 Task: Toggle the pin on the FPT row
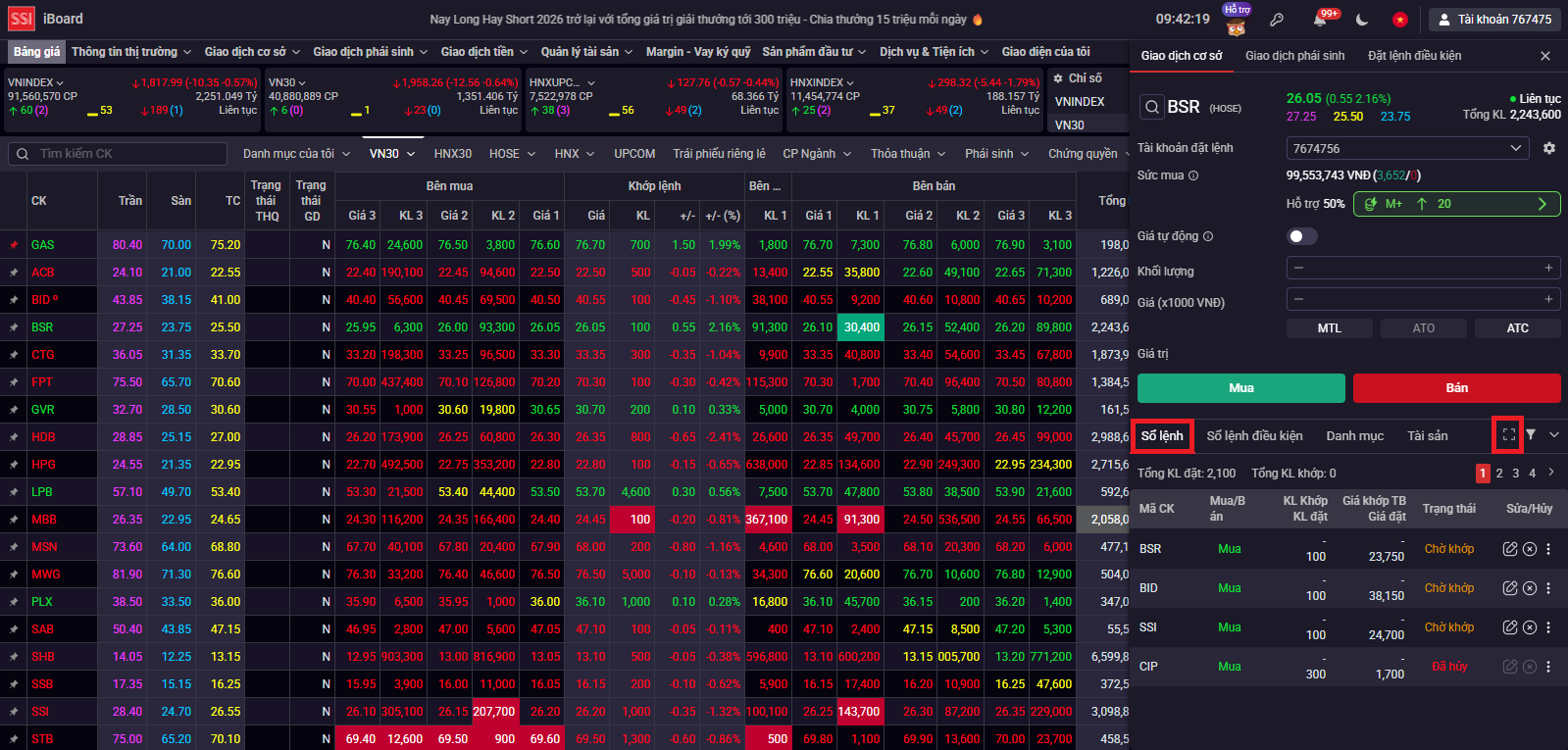pos(14,382)
